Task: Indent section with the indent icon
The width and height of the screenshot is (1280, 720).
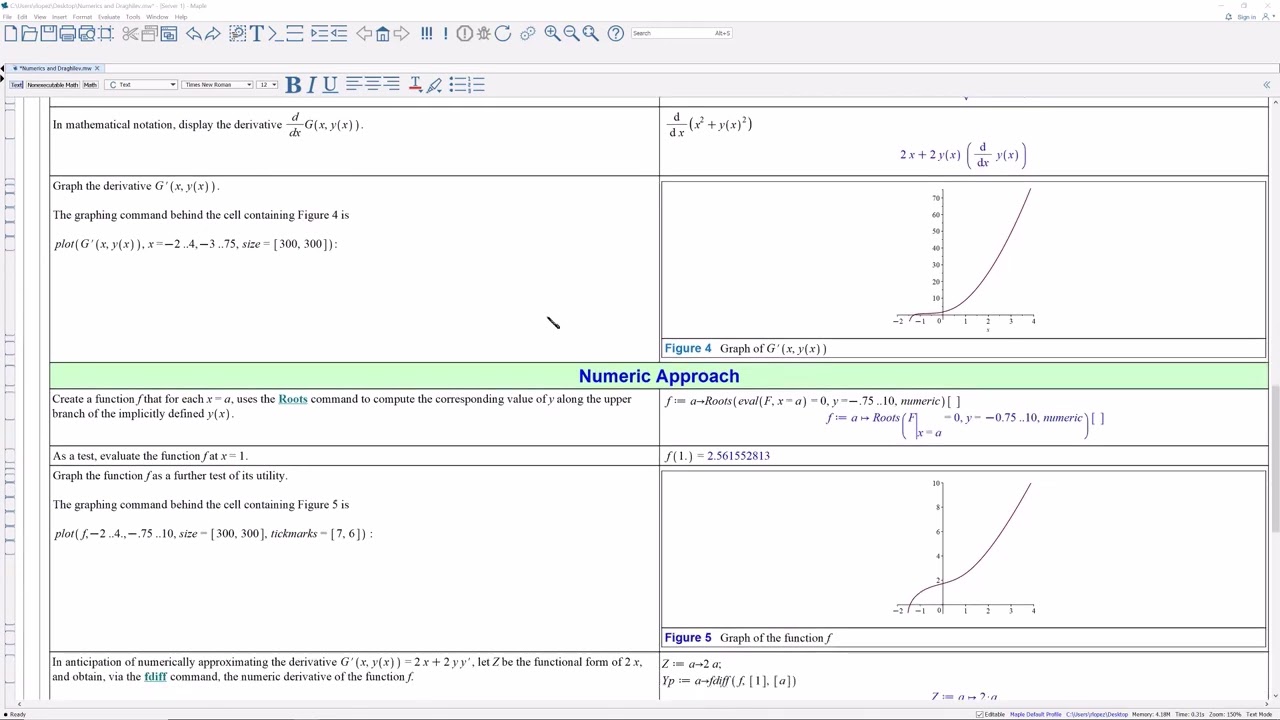Action: click(320, 34)
